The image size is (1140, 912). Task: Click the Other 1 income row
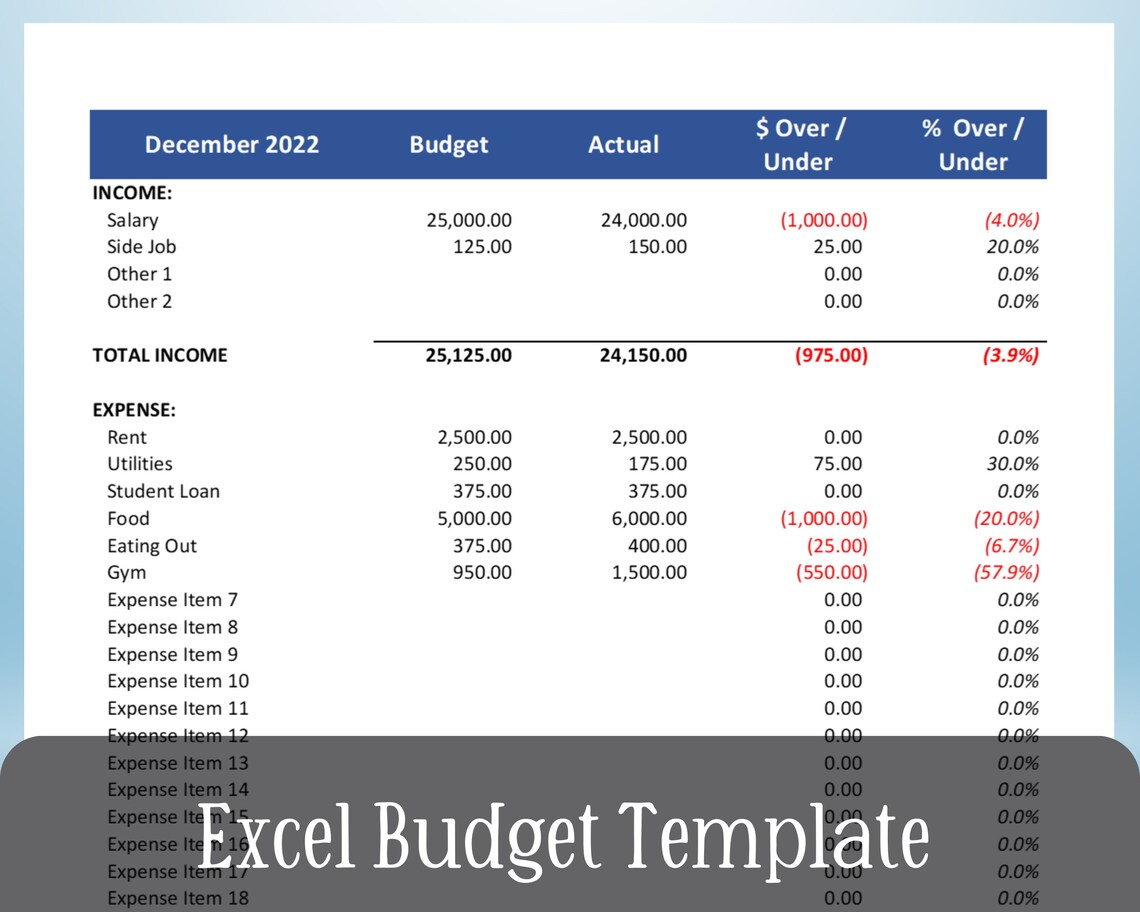[x=139, y=274]
